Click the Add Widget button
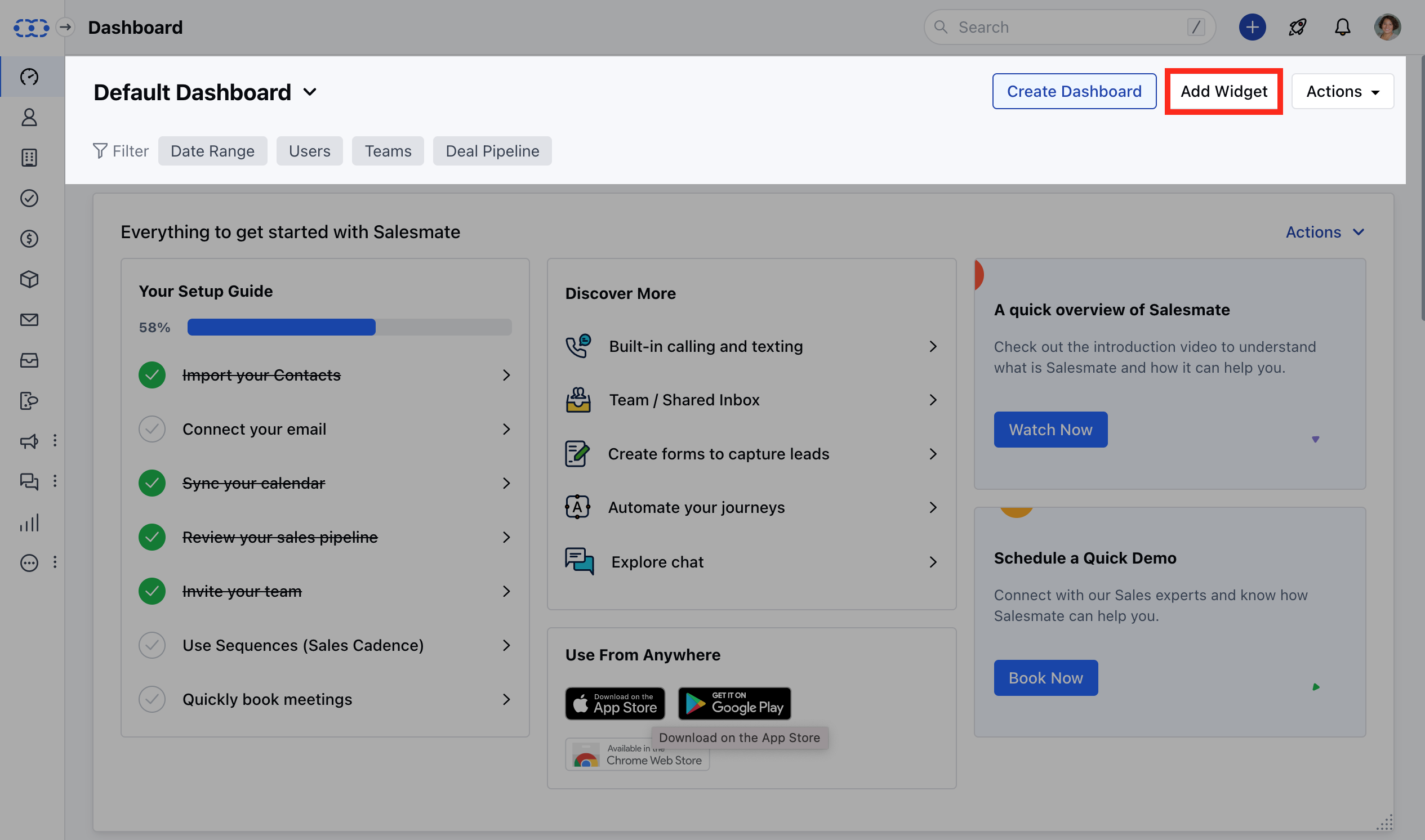Screen dimensions: 1425x840 click(x=1223, y=91)
